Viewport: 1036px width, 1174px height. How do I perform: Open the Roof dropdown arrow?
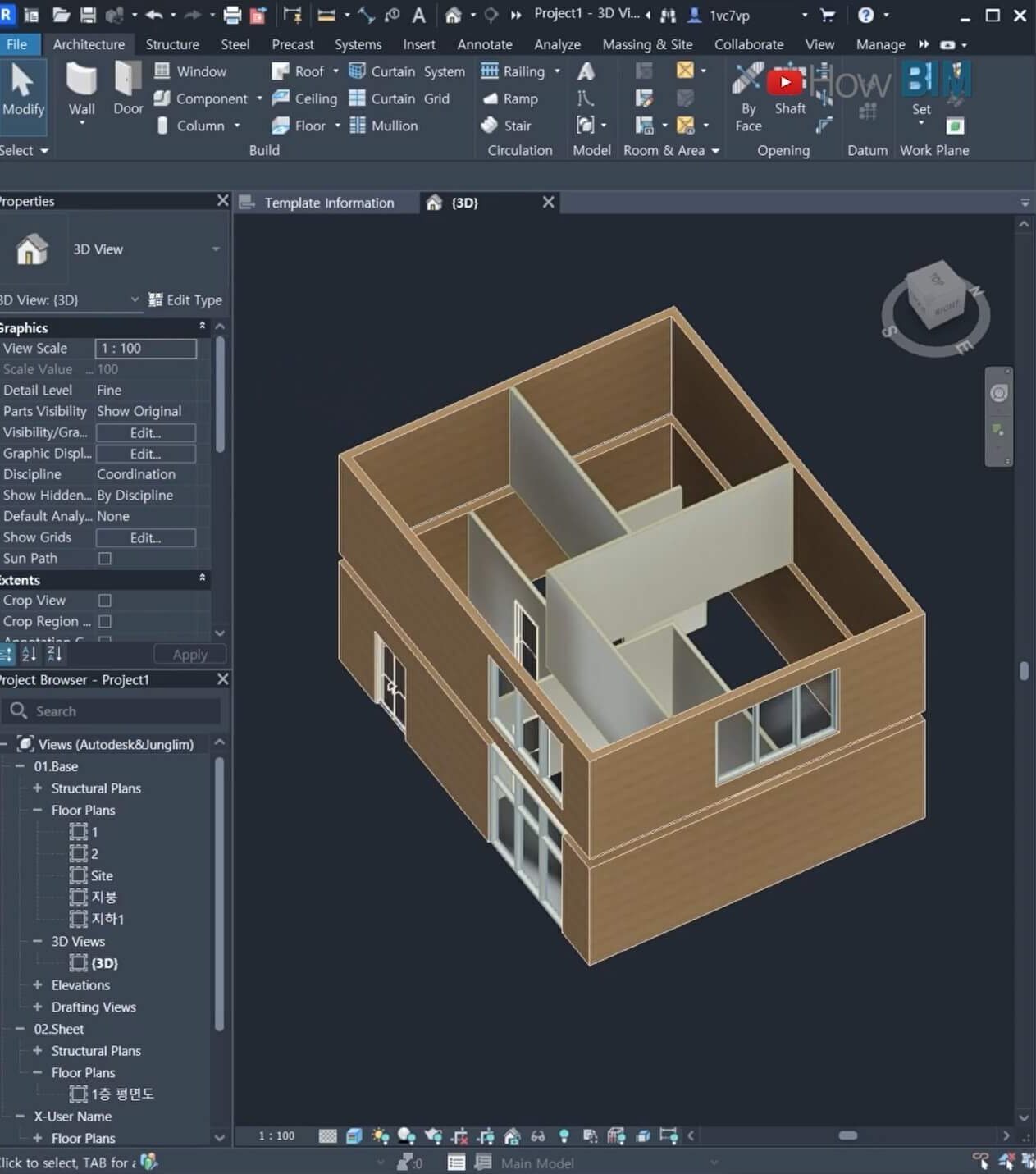pyautogui.click(x=335, y=71)
